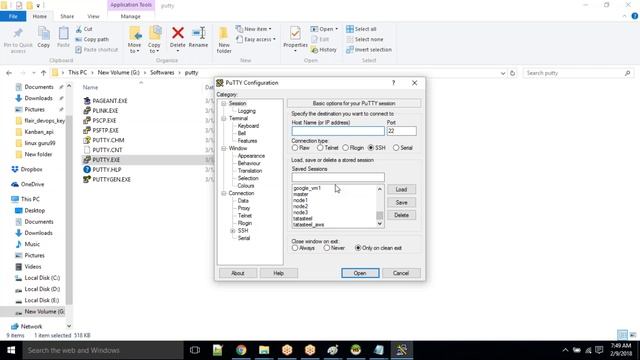Click the Move to icon

click(135, 33)
